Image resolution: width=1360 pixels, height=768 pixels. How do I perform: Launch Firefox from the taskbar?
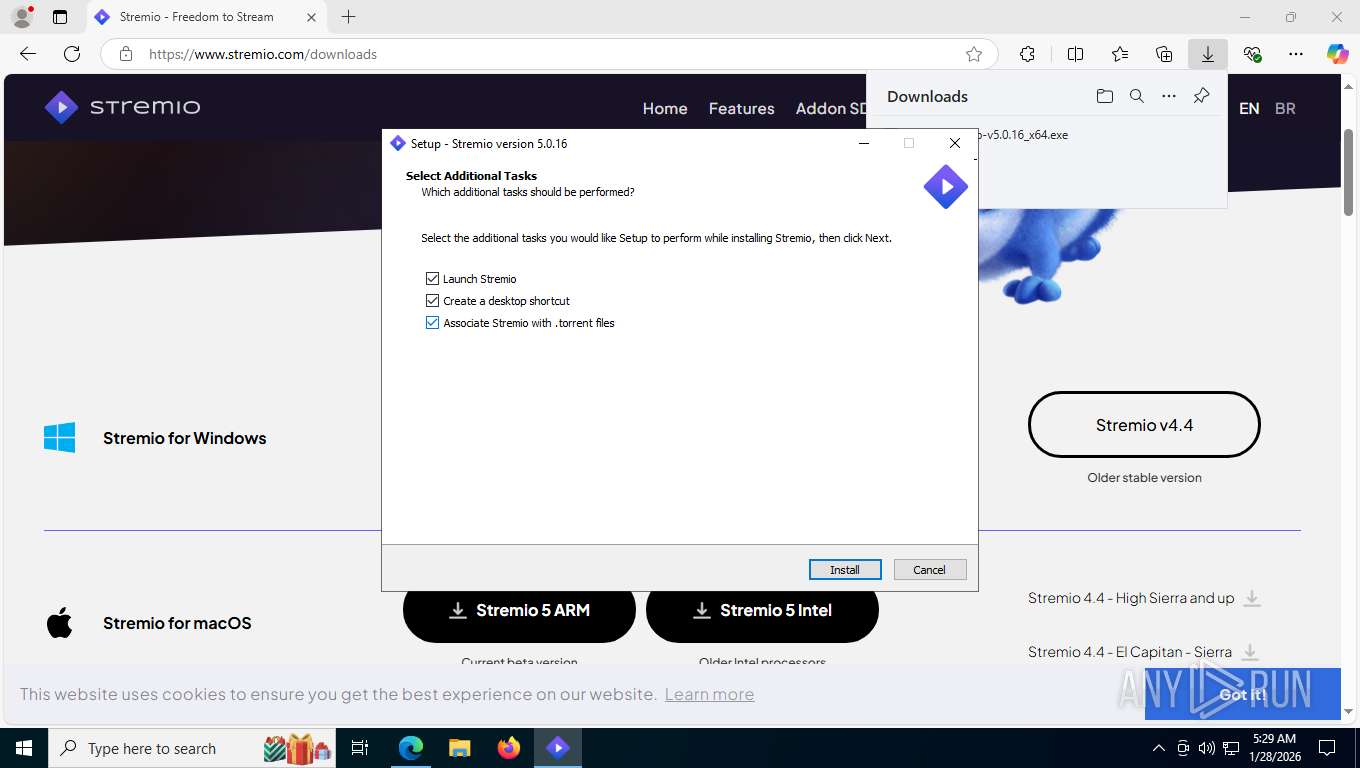point(509,748)
